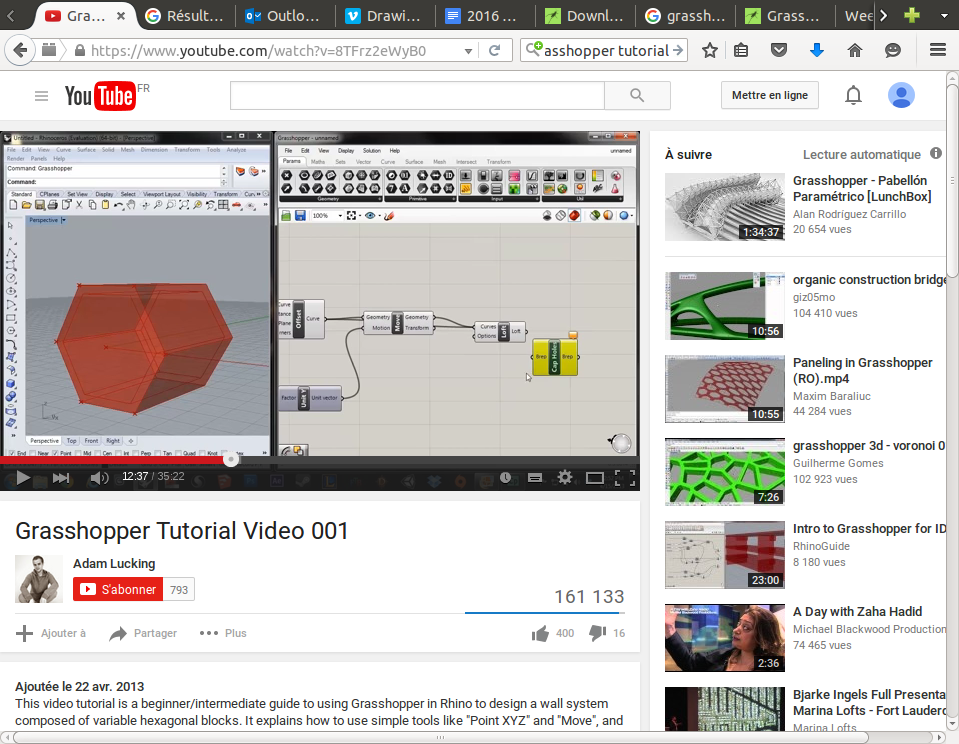
Task: Expand the Plus more actions menu
Action: click(223, 633)
